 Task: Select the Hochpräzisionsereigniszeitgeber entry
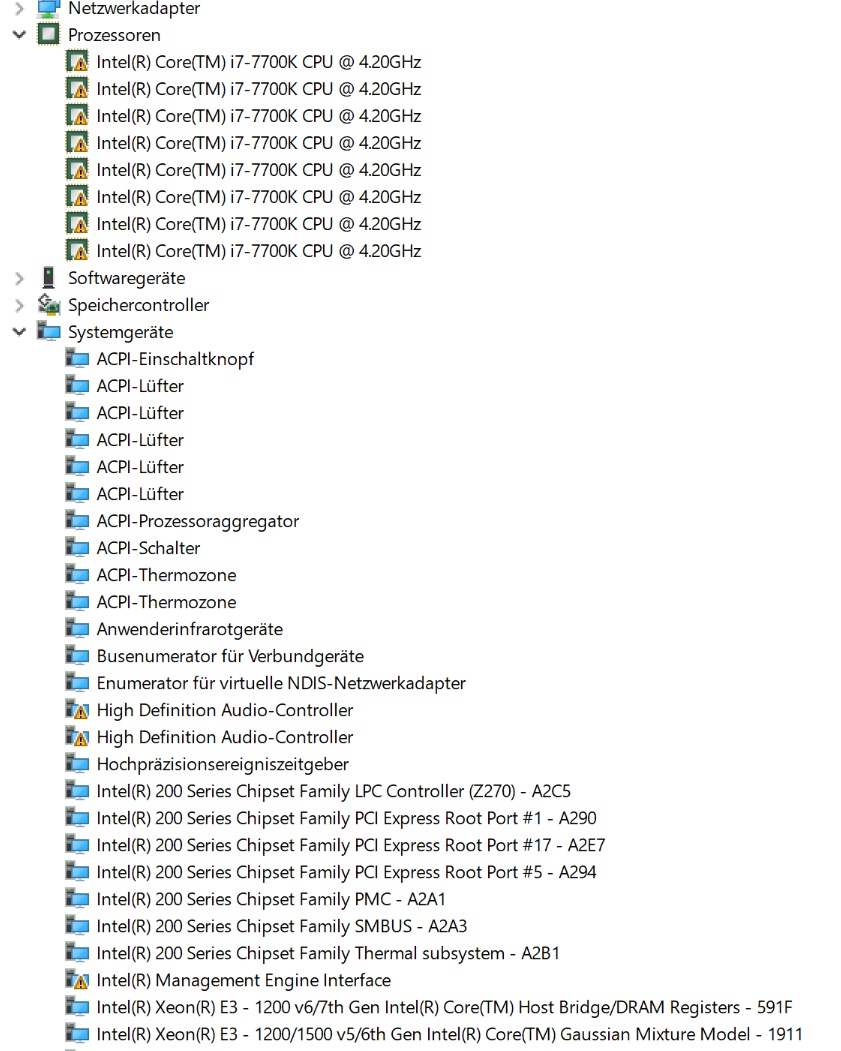click(x=222, y=764)
